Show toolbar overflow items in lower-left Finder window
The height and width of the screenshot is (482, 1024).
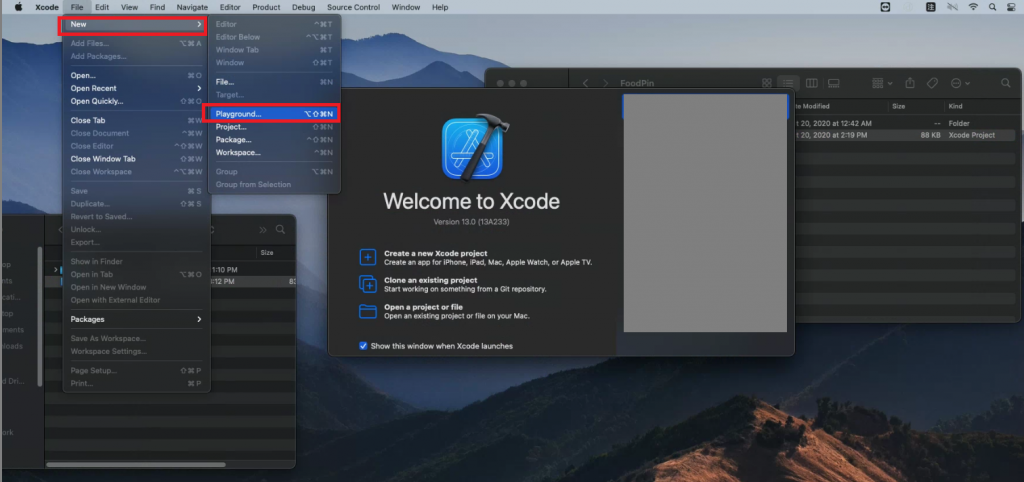tap(263, 229)
